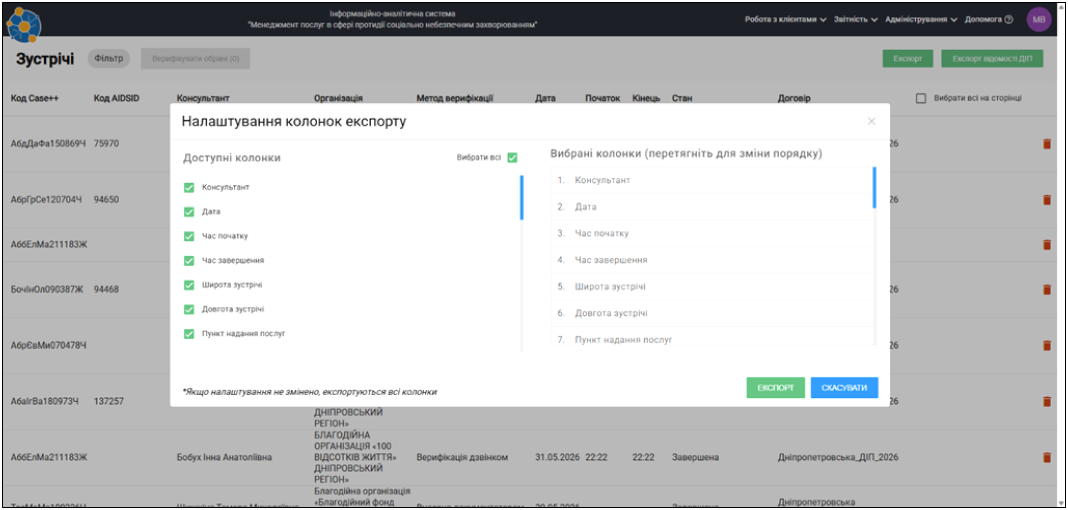The image size is (1068, 510).
Task: Uncheck the Час завершення column checkbox
Action: point(189,261)
